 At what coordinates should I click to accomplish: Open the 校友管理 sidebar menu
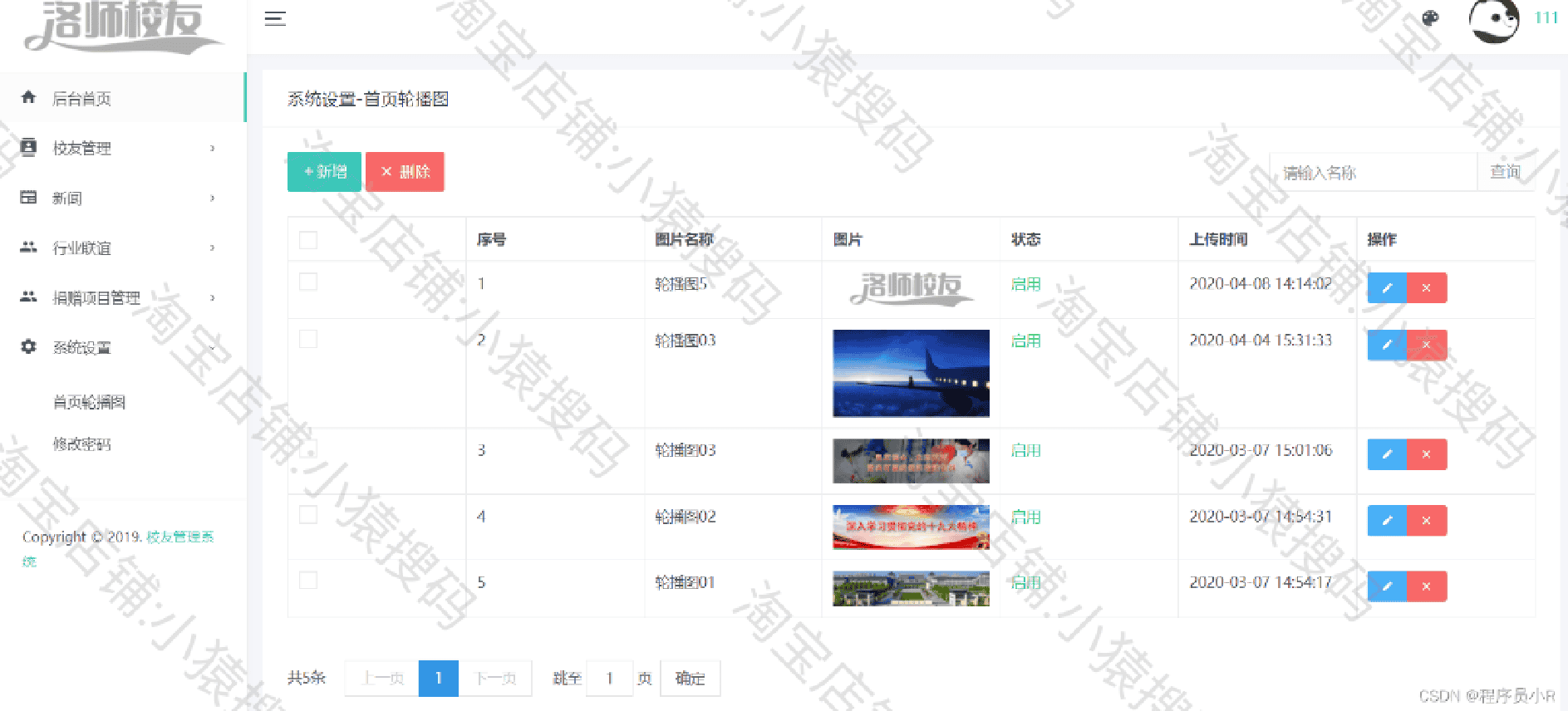[123, 148]
